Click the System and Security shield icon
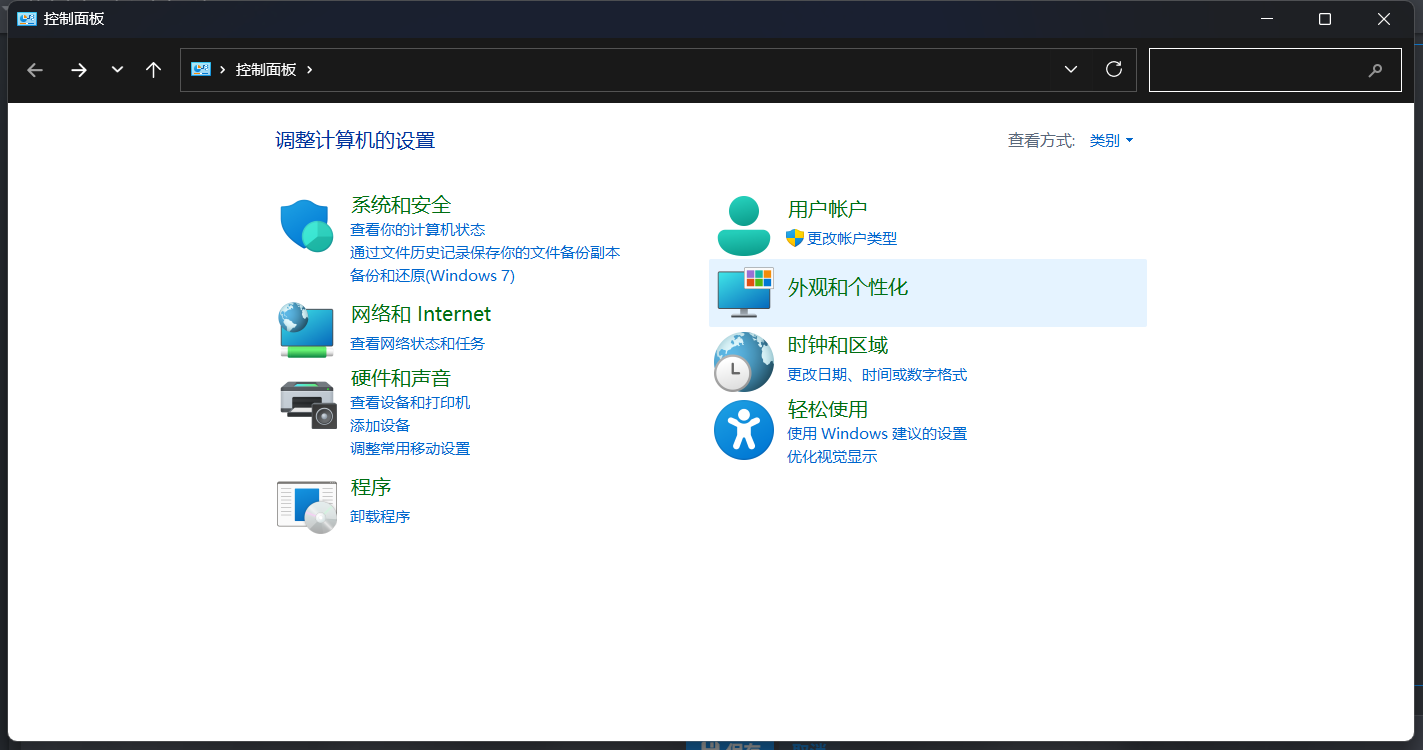 [x=306, y=225]
